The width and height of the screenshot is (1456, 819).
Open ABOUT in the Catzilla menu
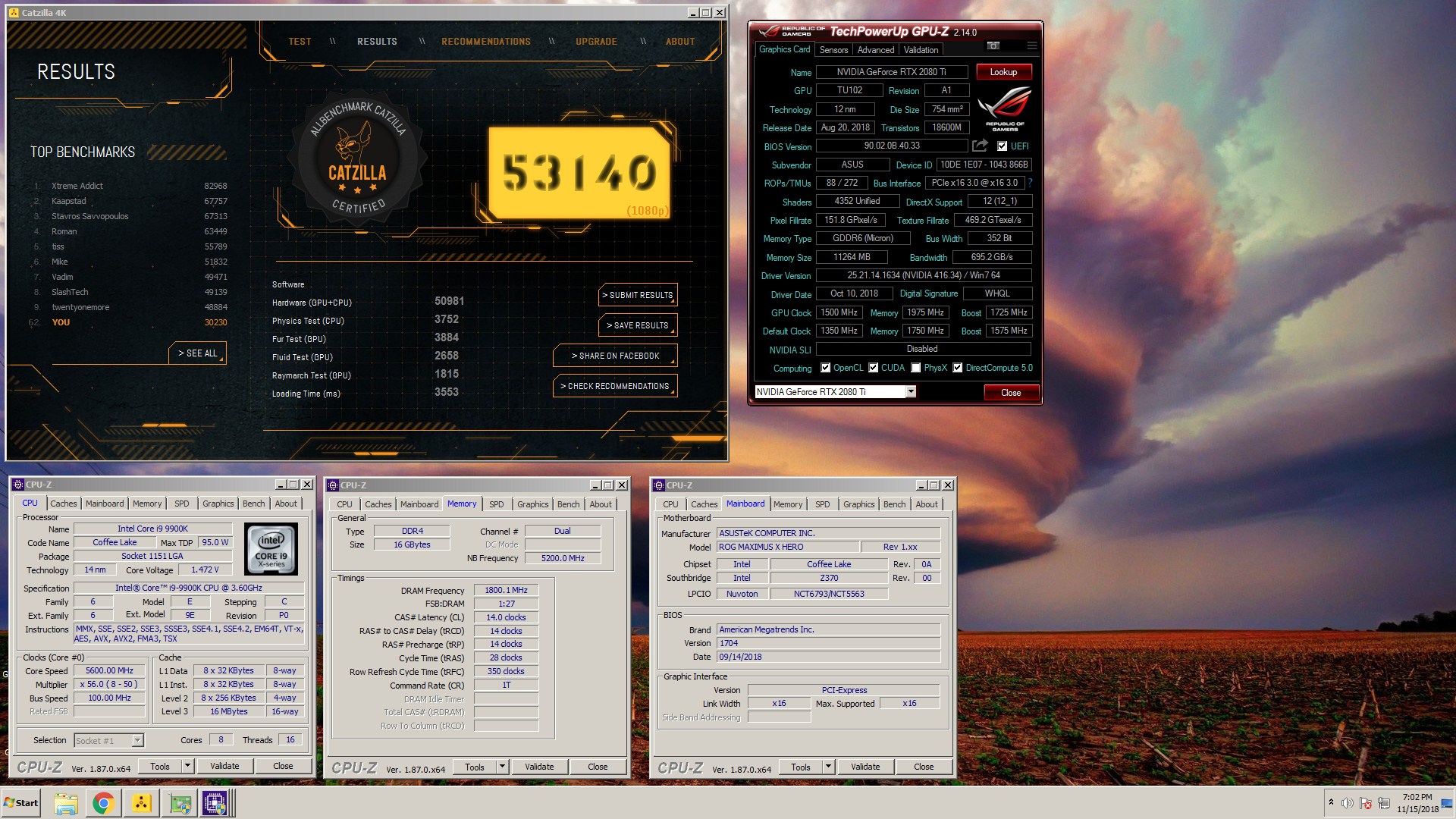[x=680, y=42]
